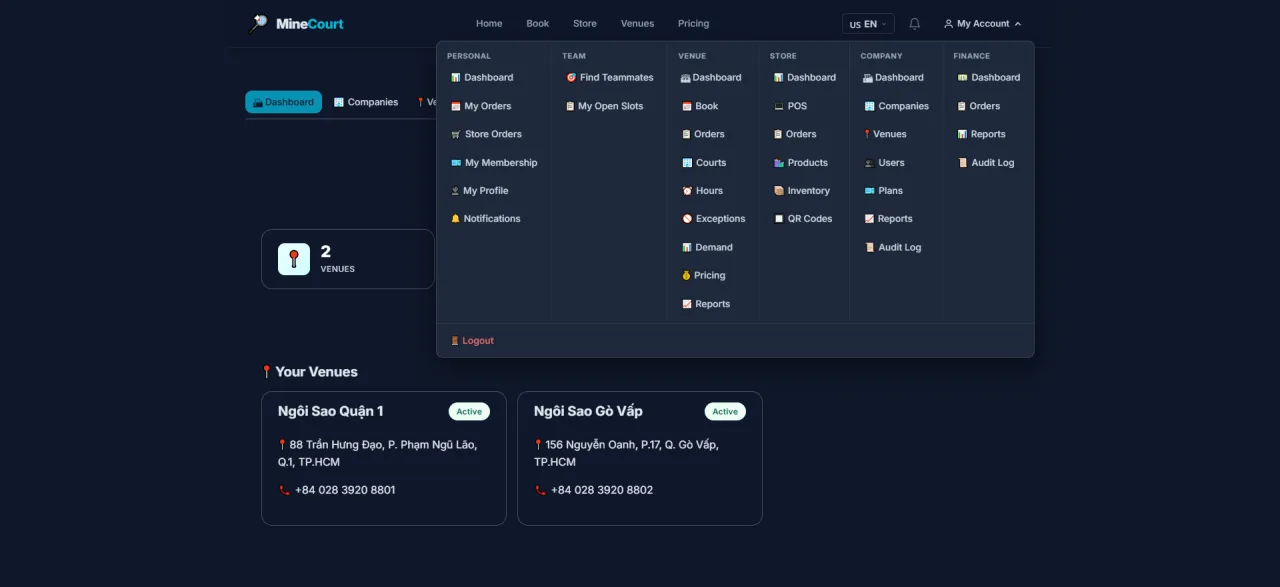Select Find Teammates in Team column
The height and width of the screenshot is (587, 1280).
coord(609,78)
